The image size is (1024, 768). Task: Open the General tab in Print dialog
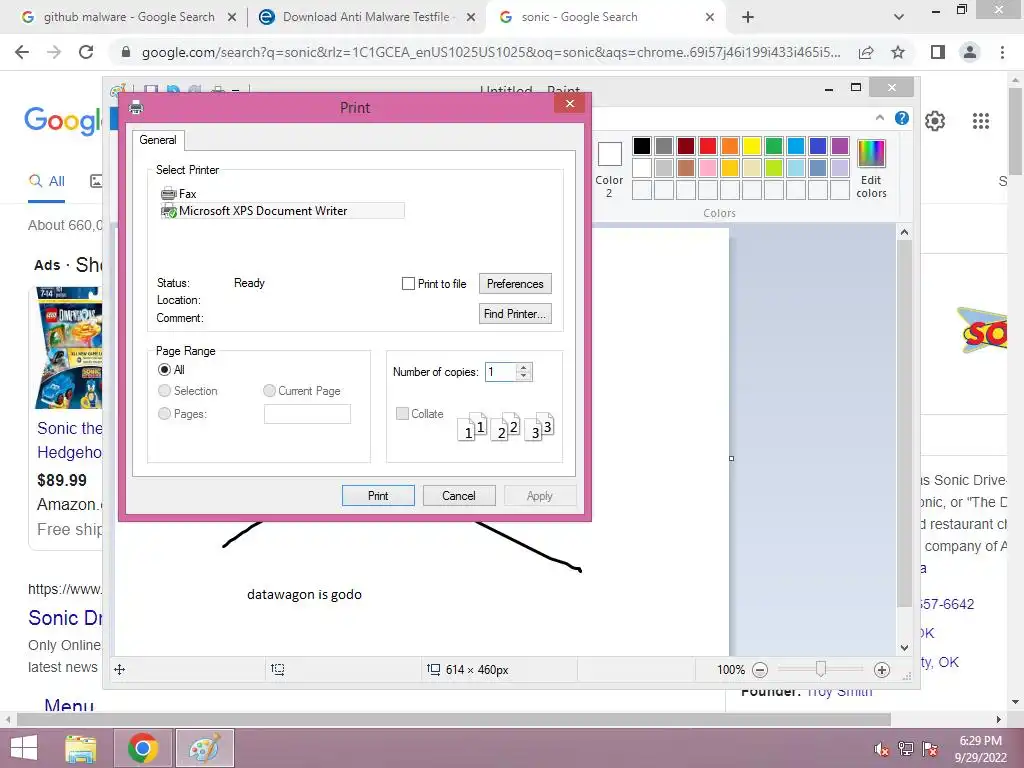tap(157, 140)
